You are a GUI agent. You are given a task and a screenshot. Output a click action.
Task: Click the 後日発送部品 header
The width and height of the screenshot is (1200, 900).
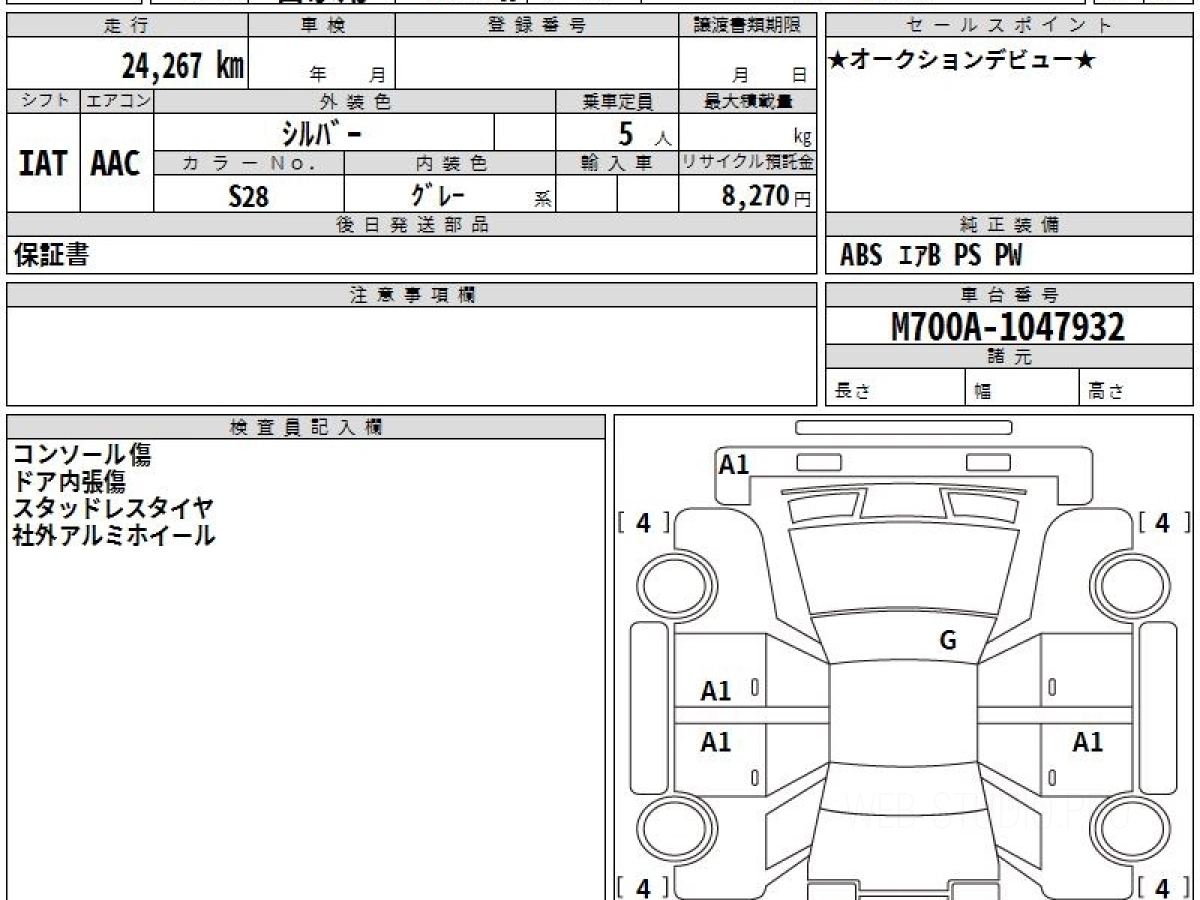tap(412, 225)
